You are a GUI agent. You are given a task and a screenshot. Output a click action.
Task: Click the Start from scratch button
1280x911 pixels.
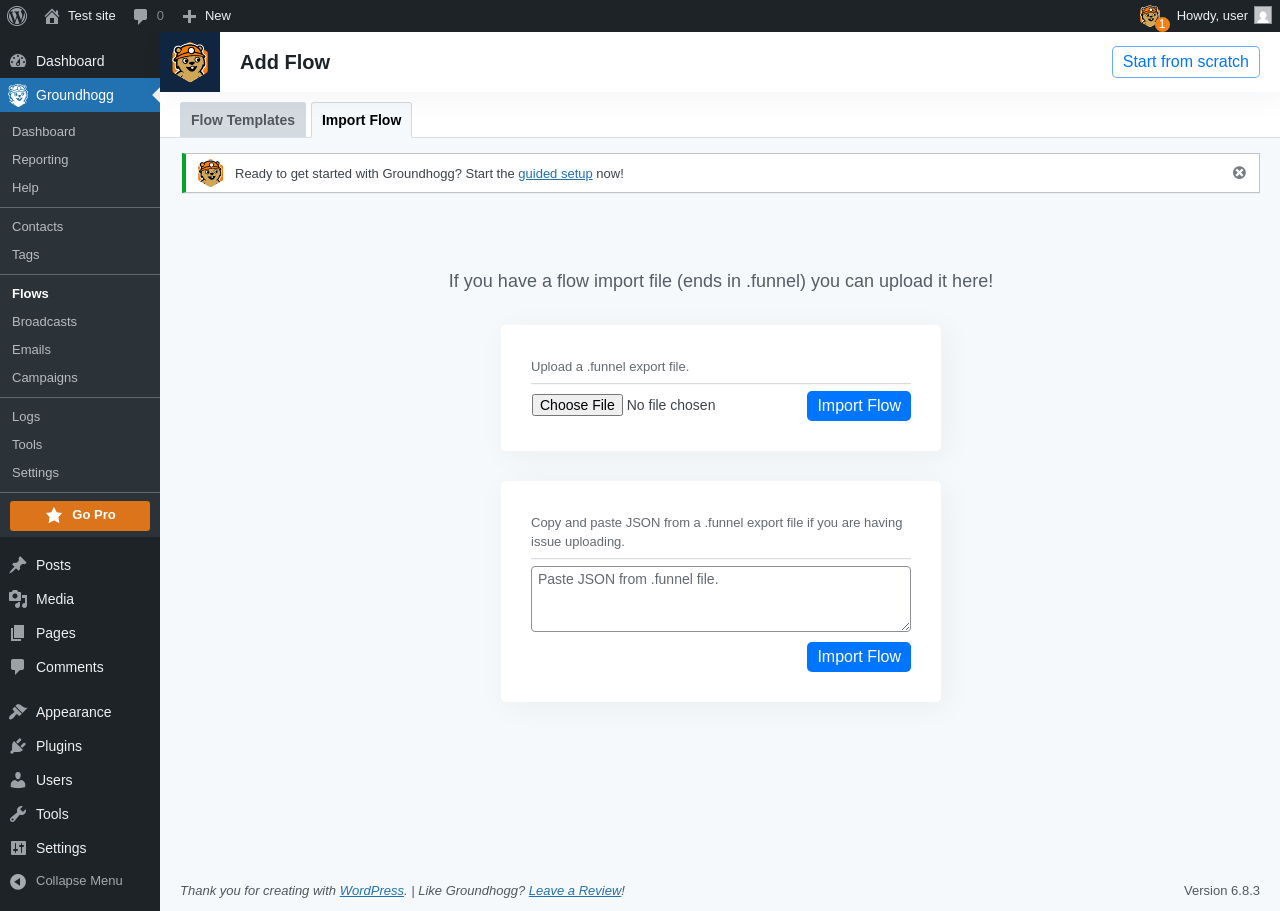pos(1185,62)
